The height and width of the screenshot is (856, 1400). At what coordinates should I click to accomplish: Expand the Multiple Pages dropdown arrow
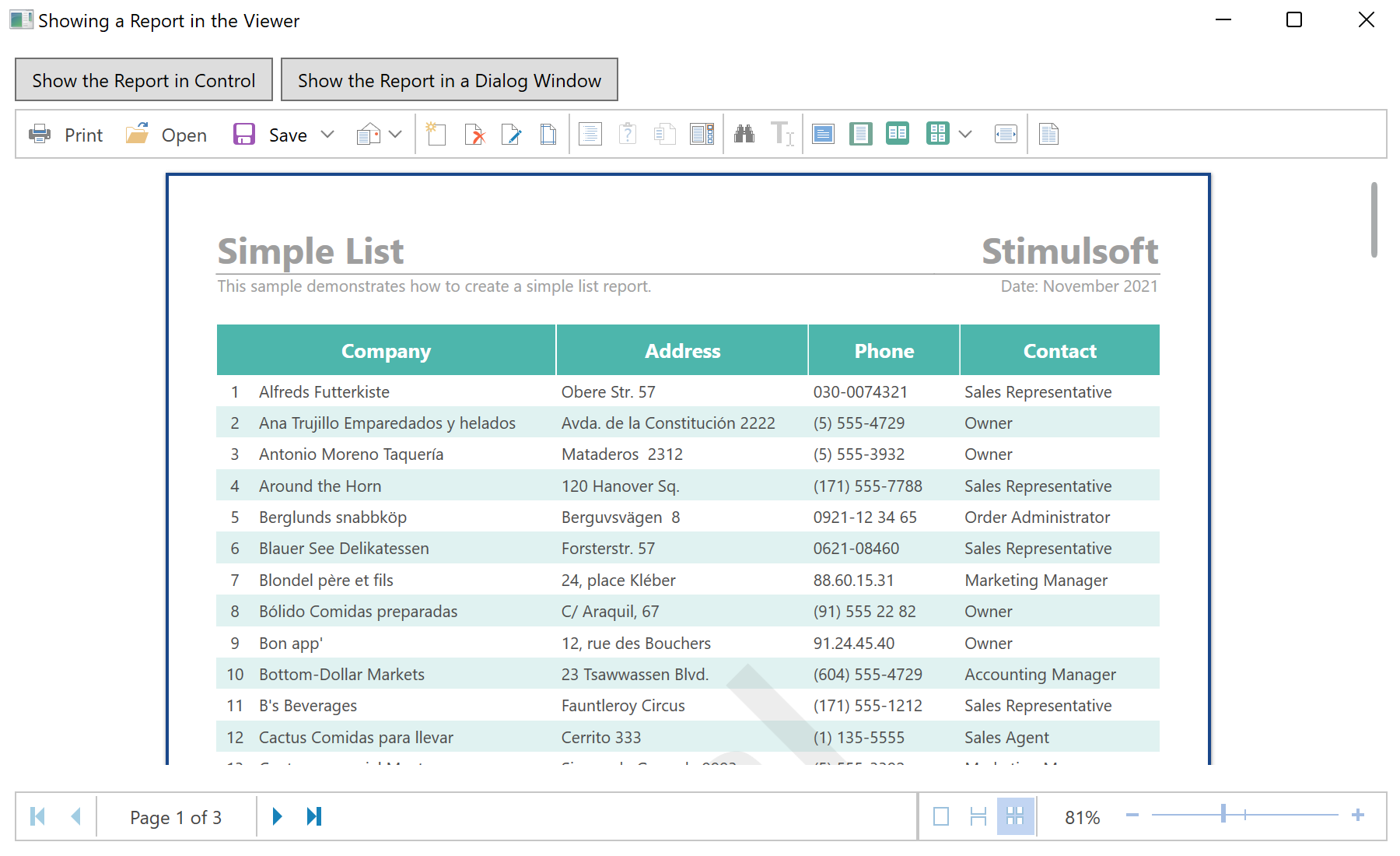(x=965, y=135)
